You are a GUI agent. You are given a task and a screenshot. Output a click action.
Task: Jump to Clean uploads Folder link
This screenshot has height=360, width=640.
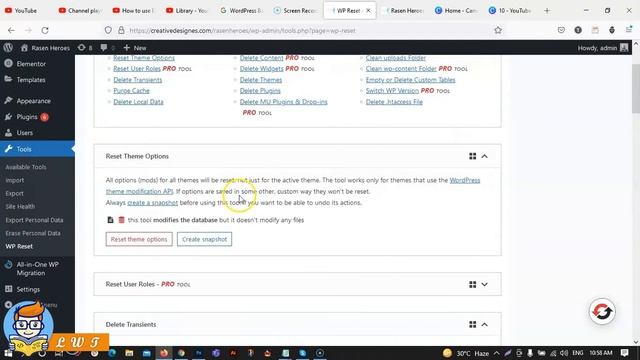(x=396, y=58)
